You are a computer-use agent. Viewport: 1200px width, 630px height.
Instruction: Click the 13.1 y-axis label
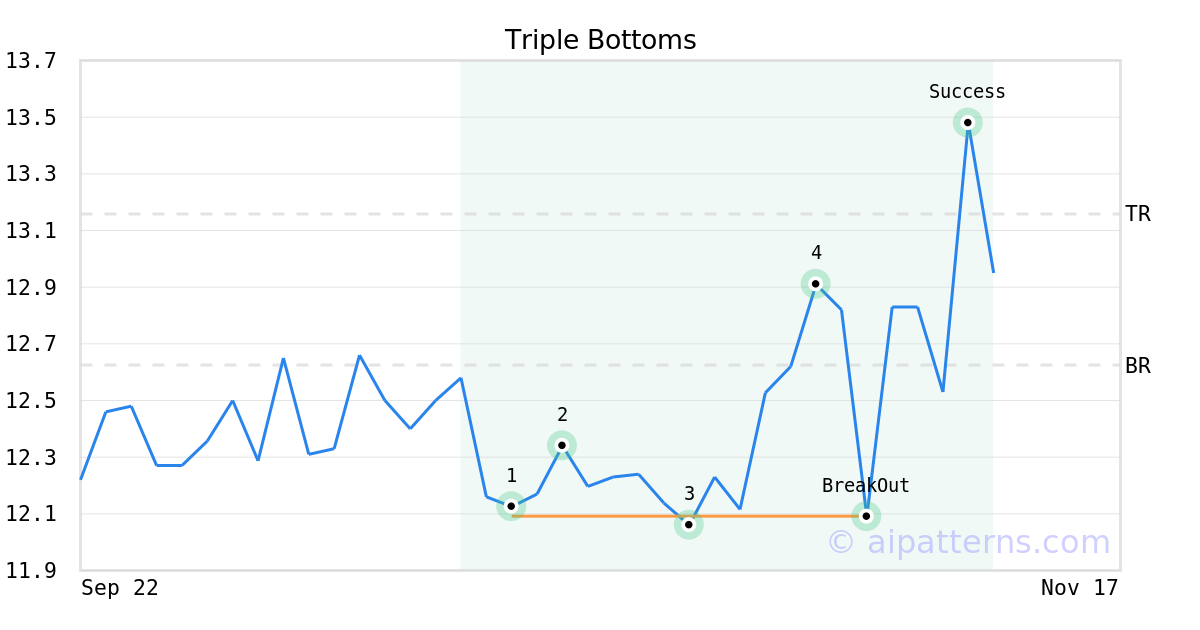31,231
